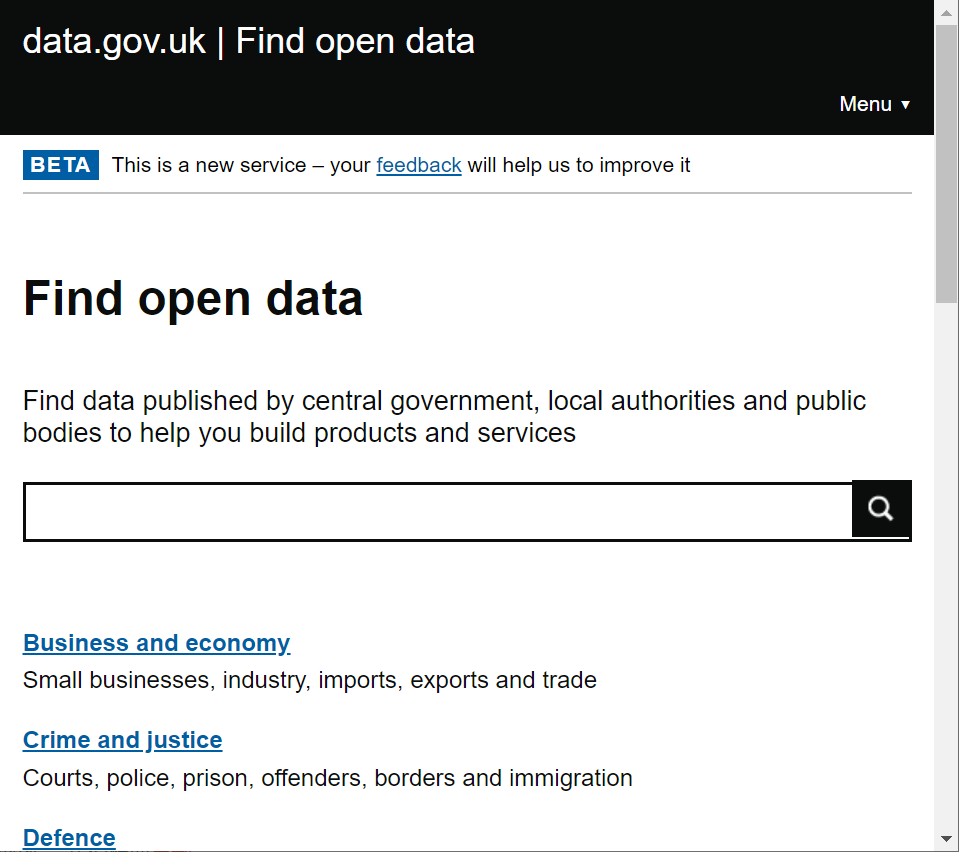Click the magnifying glass search button
The height and width of the screenshot is (852, 959).
click(x=881, y=508)
